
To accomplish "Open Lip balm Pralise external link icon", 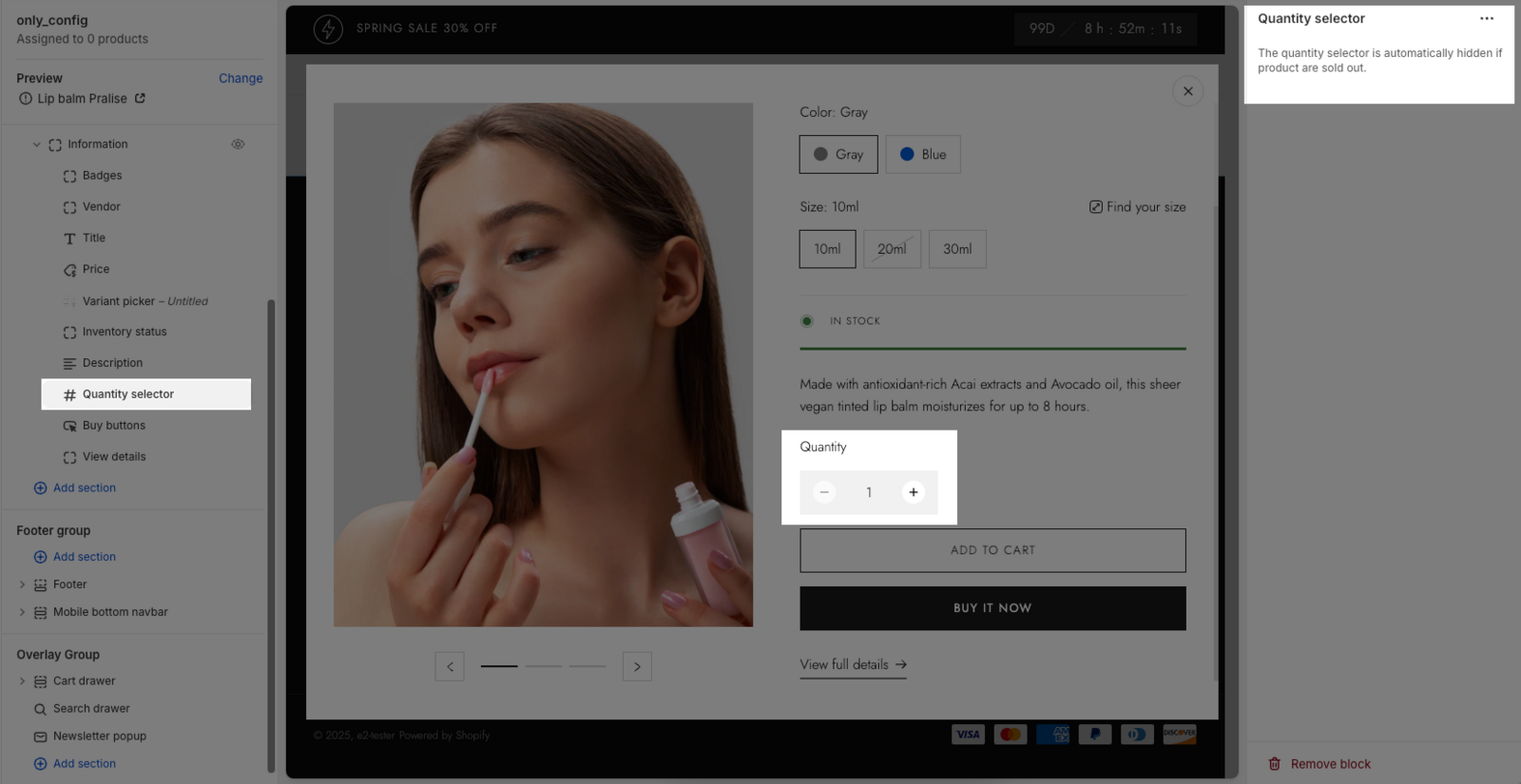I will tap(140, 99).
